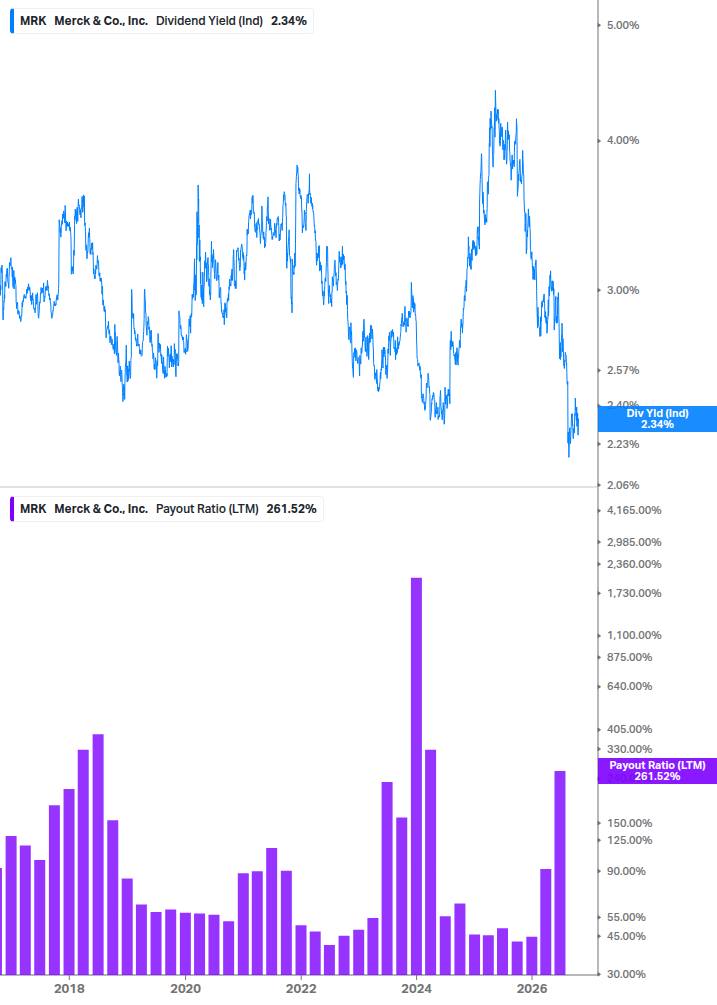This screenshot has width=717, height=1005.
Task: Click the MRK Payout Ratio legend label
Action: pyautogui.click(x=168, y=509)
